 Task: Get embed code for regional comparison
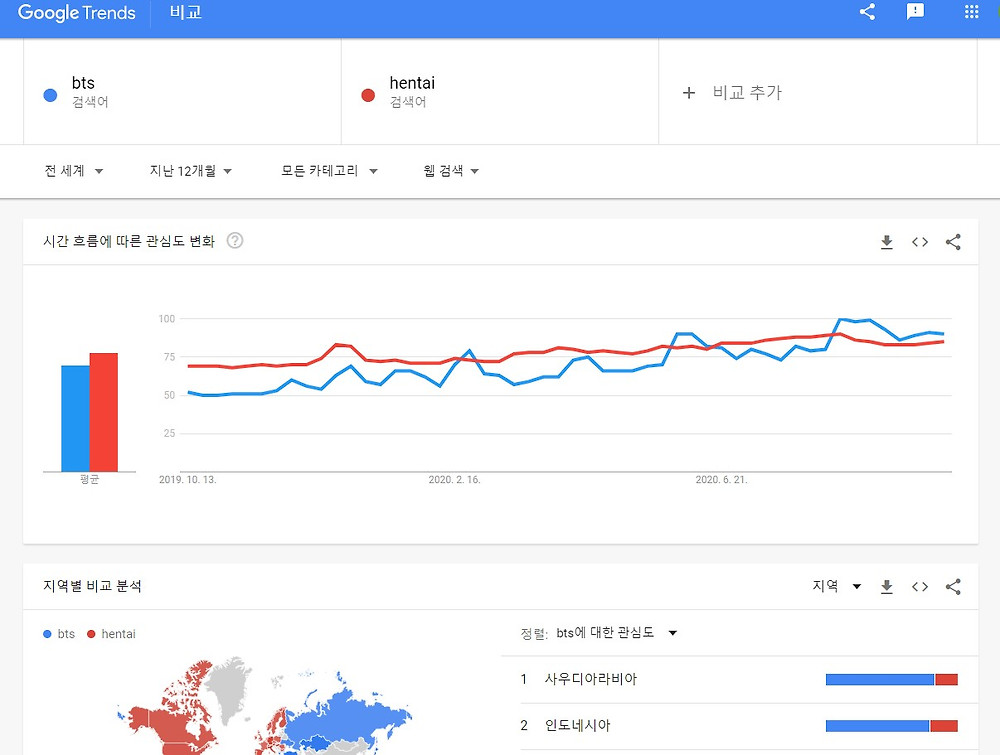(x=920, y=587)
